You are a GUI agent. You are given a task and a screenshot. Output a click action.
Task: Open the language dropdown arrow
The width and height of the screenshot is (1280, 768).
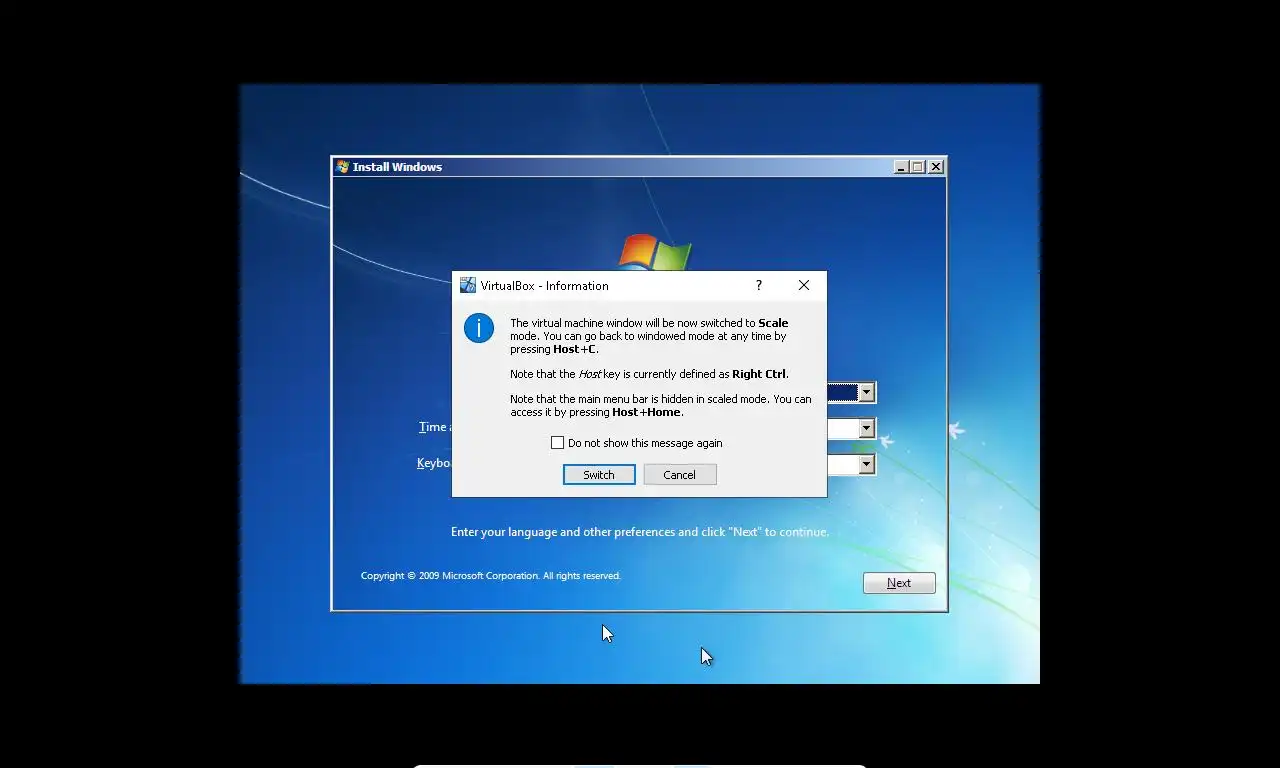point(867,393)
